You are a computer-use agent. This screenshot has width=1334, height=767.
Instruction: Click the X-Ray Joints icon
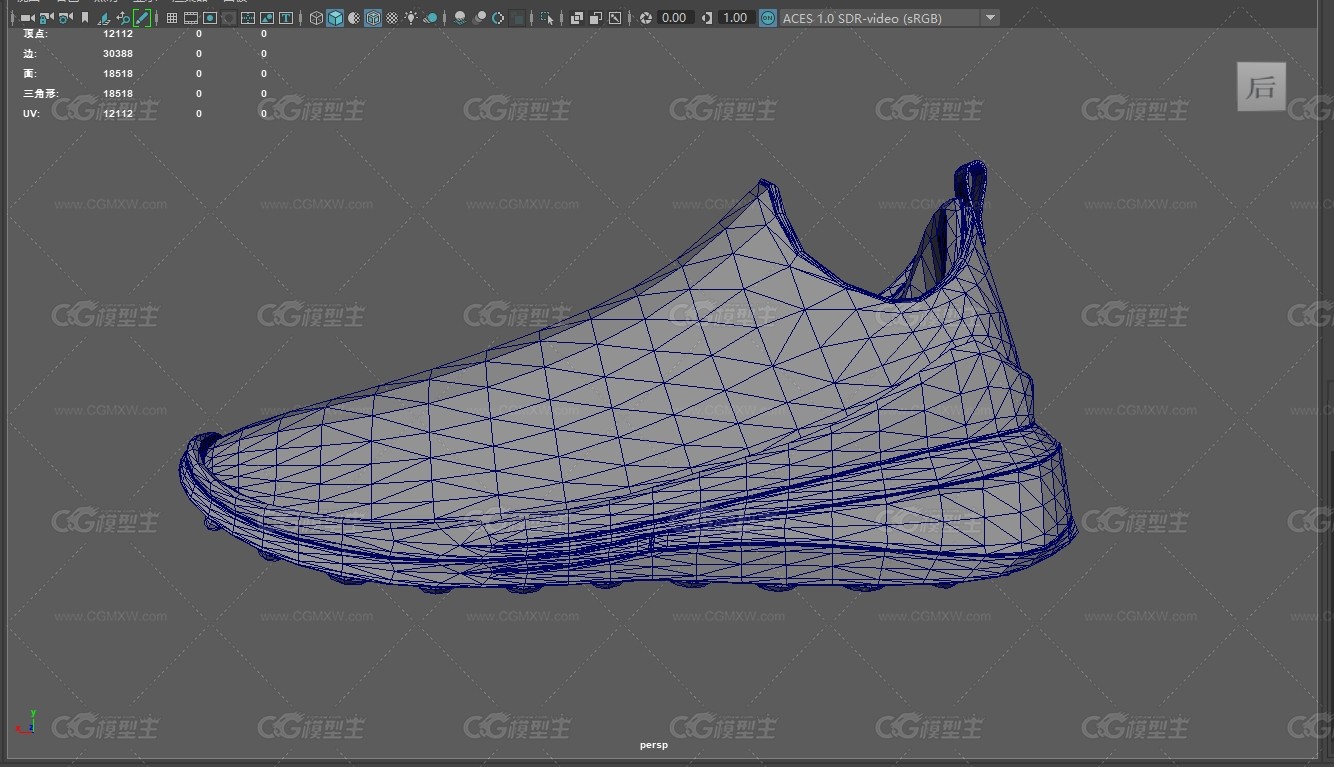coord(615,18)
